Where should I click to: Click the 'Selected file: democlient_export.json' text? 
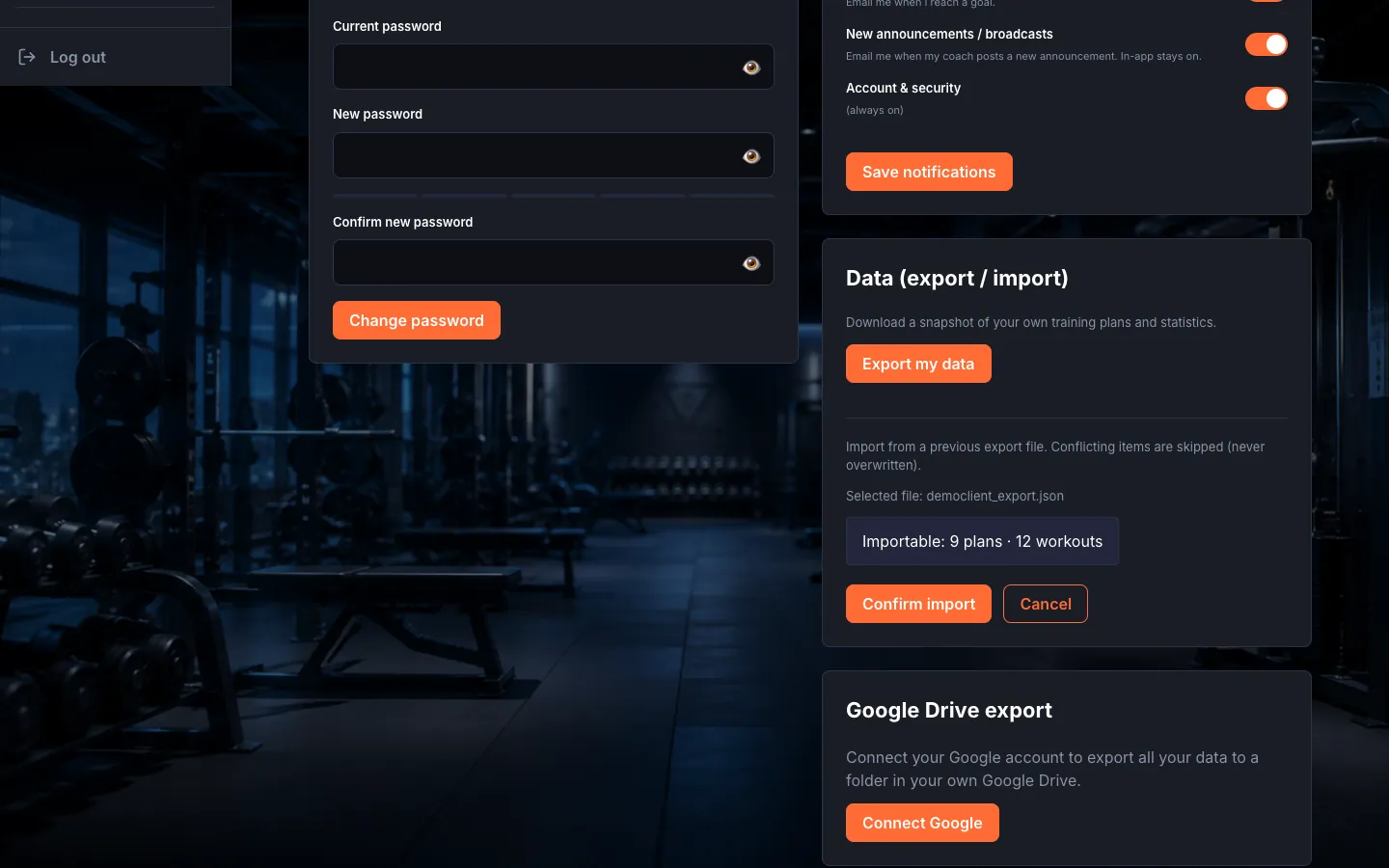(x=955, y=496)
